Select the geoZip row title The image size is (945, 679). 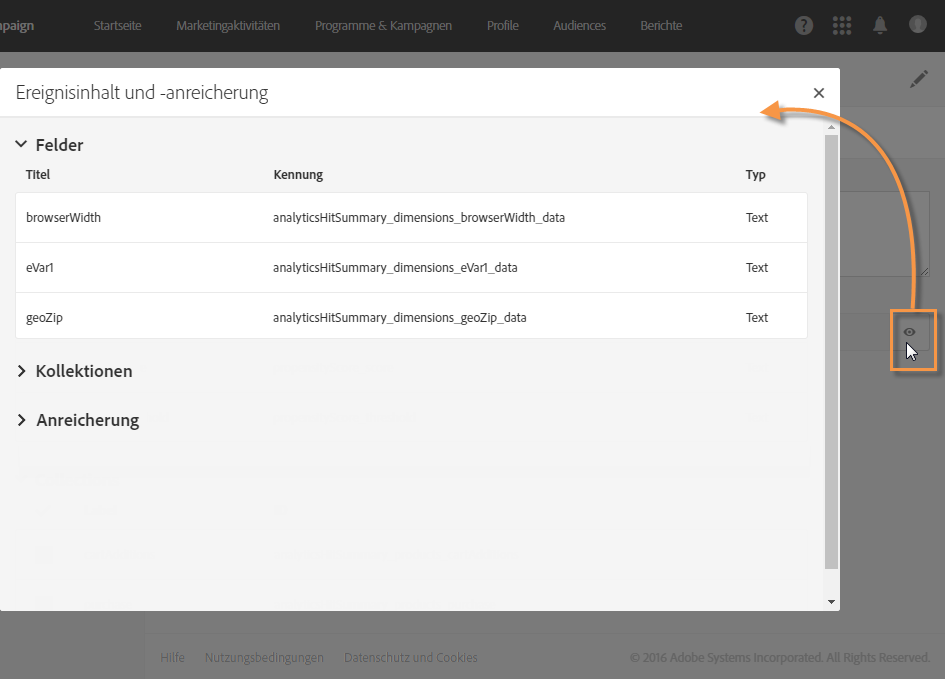[x=44, y=318]
